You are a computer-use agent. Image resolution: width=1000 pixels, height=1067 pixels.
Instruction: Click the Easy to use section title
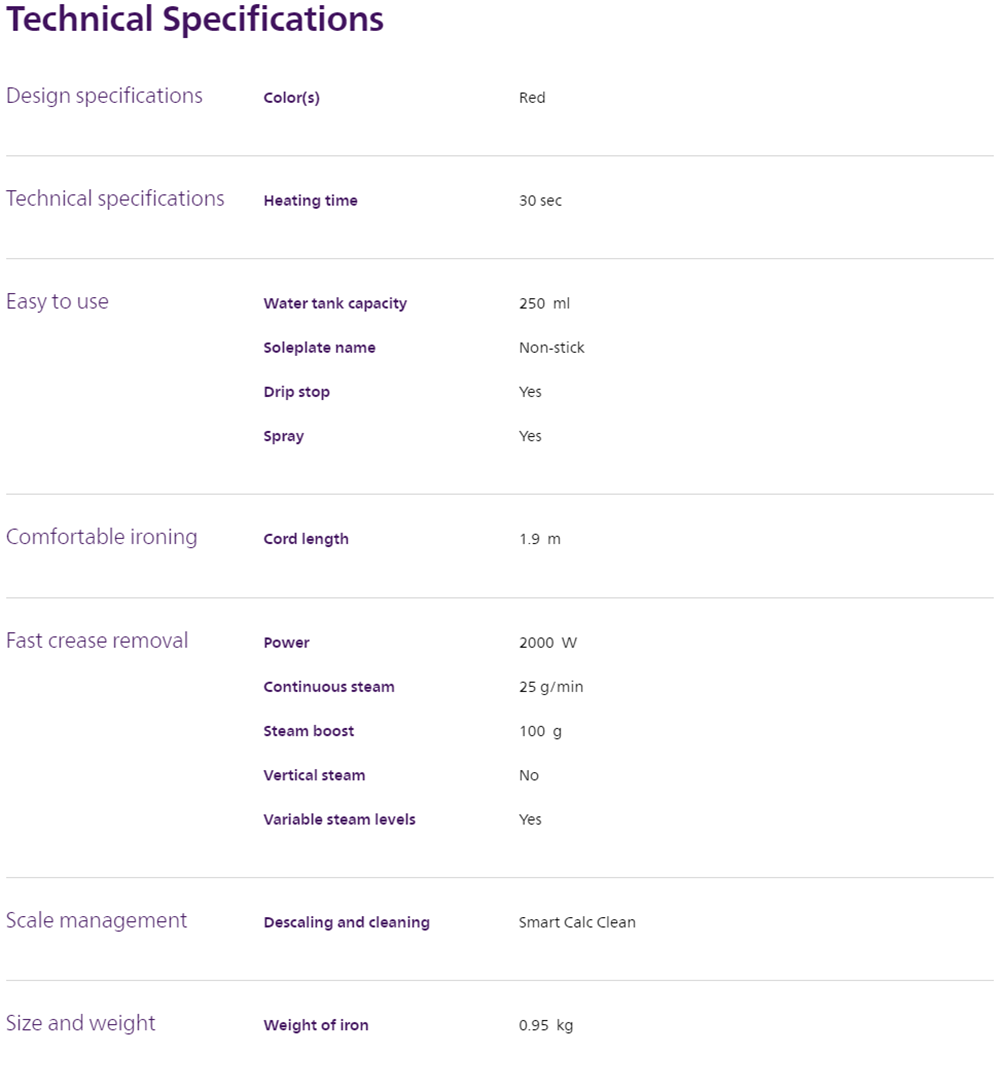point(57,302)
